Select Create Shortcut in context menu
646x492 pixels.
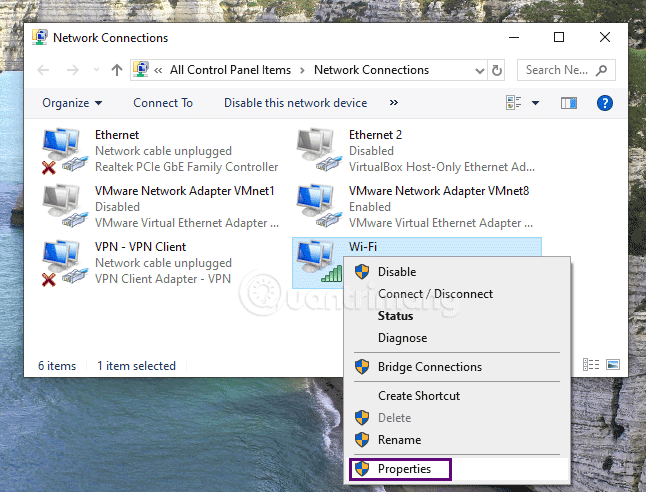click(457, 396)
